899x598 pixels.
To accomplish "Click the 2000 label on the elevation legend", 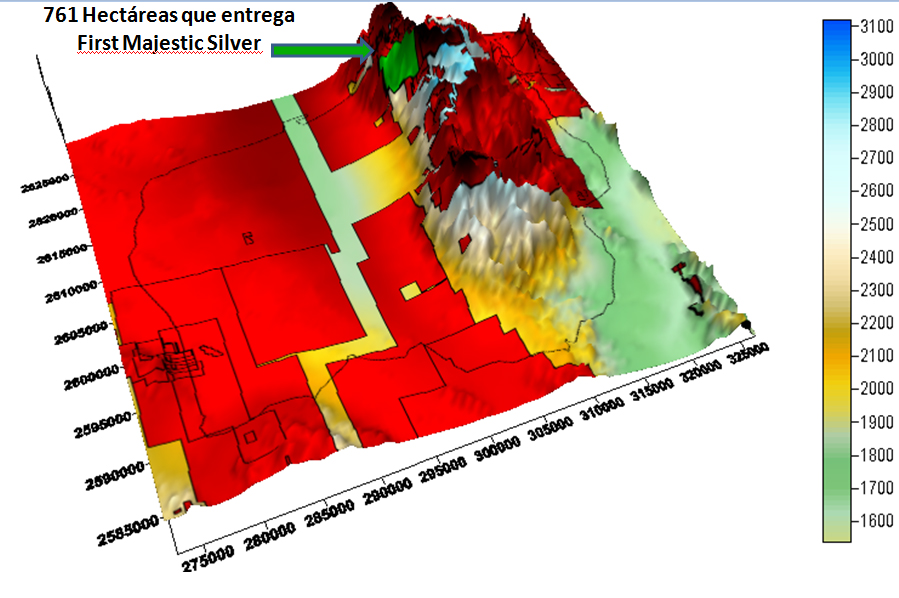I will 876,388.
